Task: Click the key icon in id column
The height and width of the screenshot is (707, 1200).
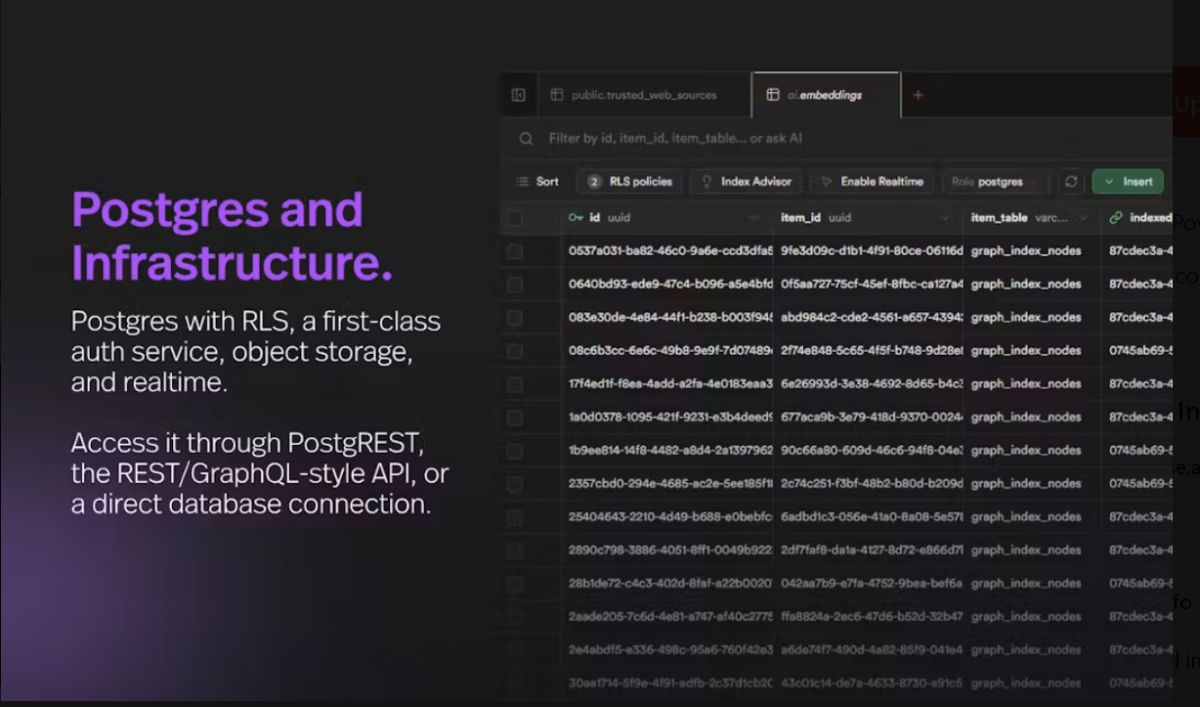Action: [x=576, y=217]
